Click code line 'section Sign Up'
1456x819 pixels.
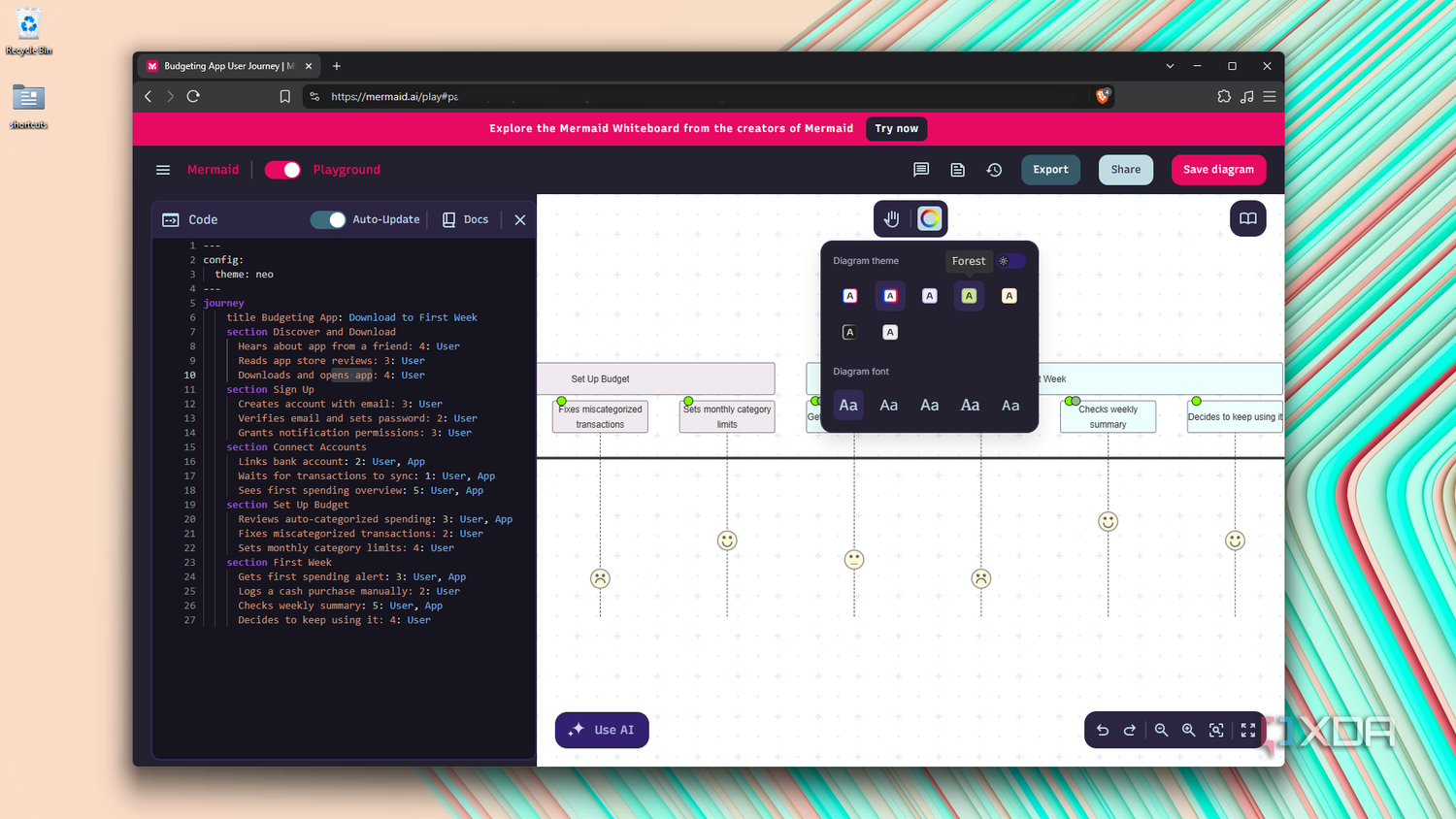[x=270, y=390]
